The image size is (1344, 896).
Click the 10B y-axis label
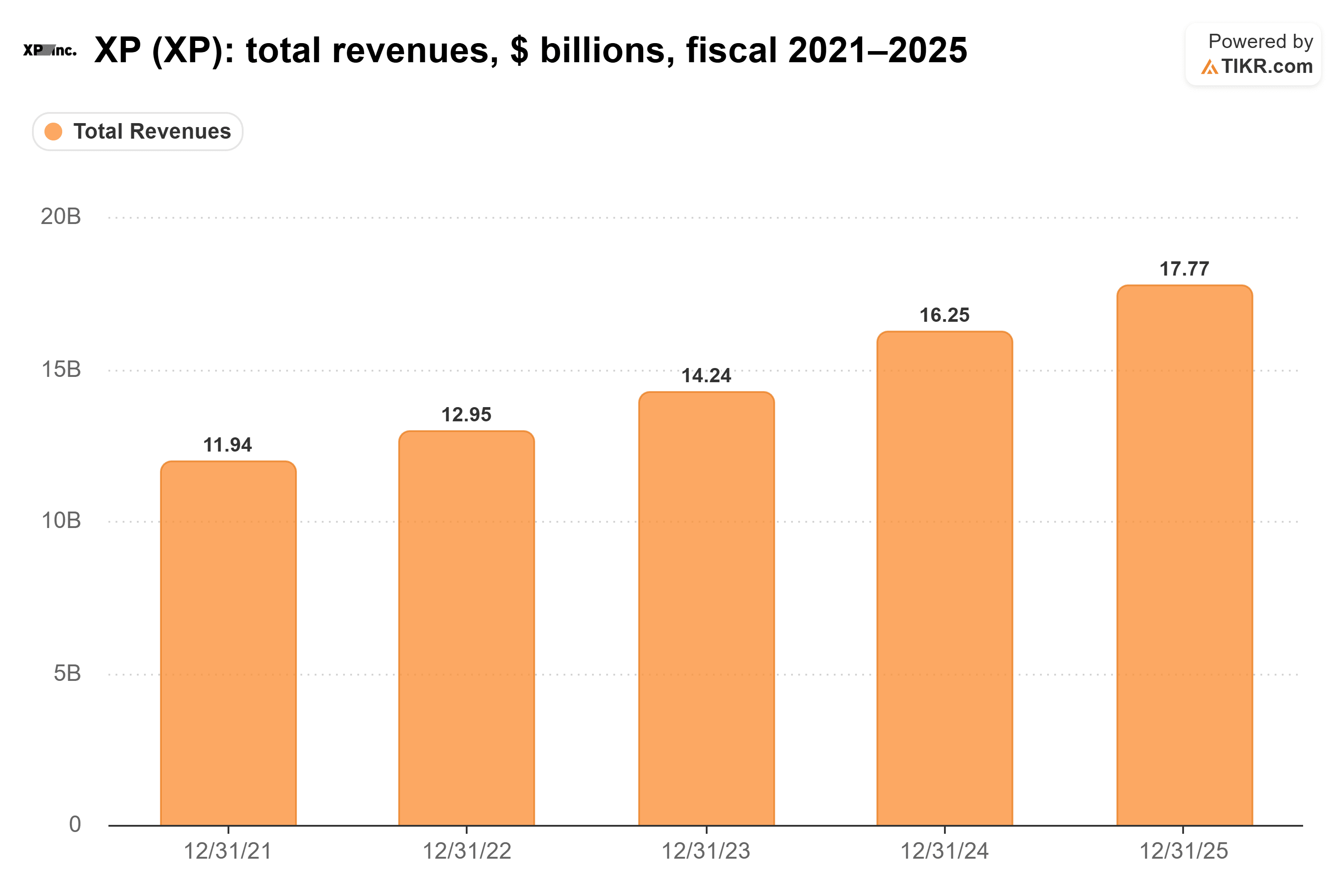(x=61, y=520)
